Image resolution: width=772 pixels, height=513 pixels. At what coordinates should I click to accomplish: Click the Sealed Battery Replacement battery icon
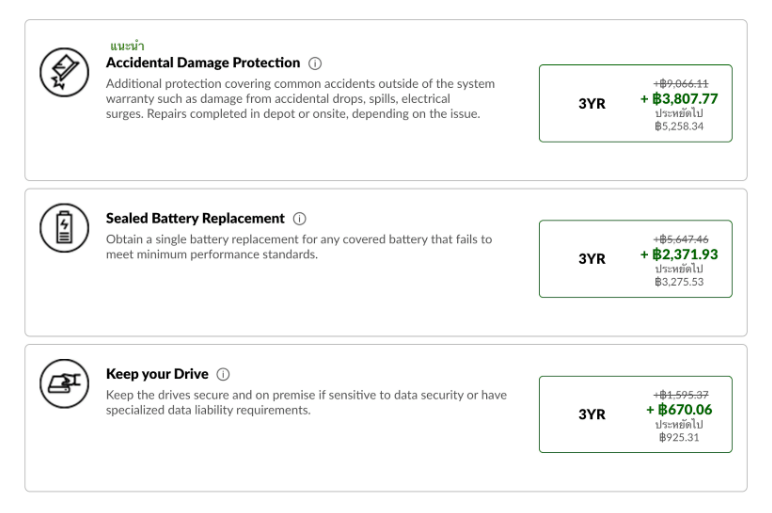click(x=64, y=228)
